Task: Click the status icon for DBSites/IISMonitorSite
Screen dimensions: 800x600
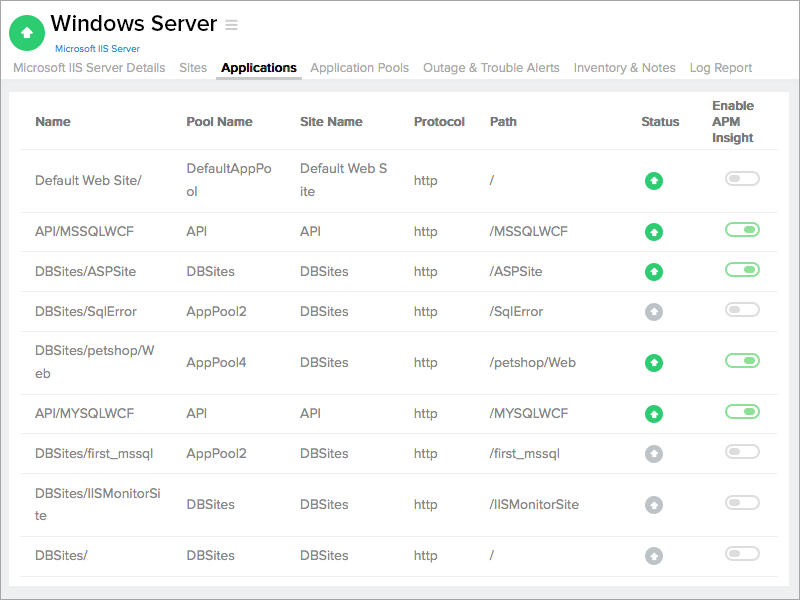Action: click(x=654, y=505)
